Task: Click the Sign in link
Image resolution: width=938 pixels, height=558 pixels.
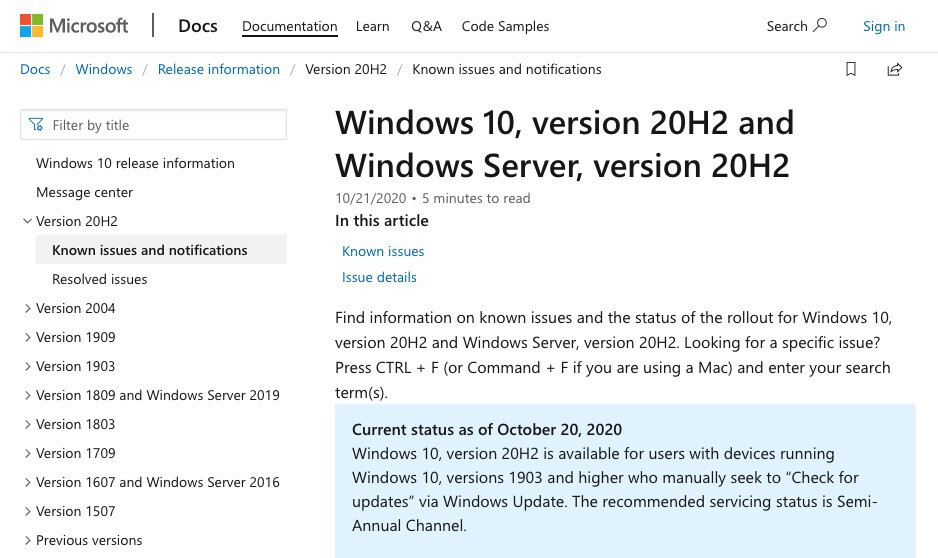Action: 883,26
